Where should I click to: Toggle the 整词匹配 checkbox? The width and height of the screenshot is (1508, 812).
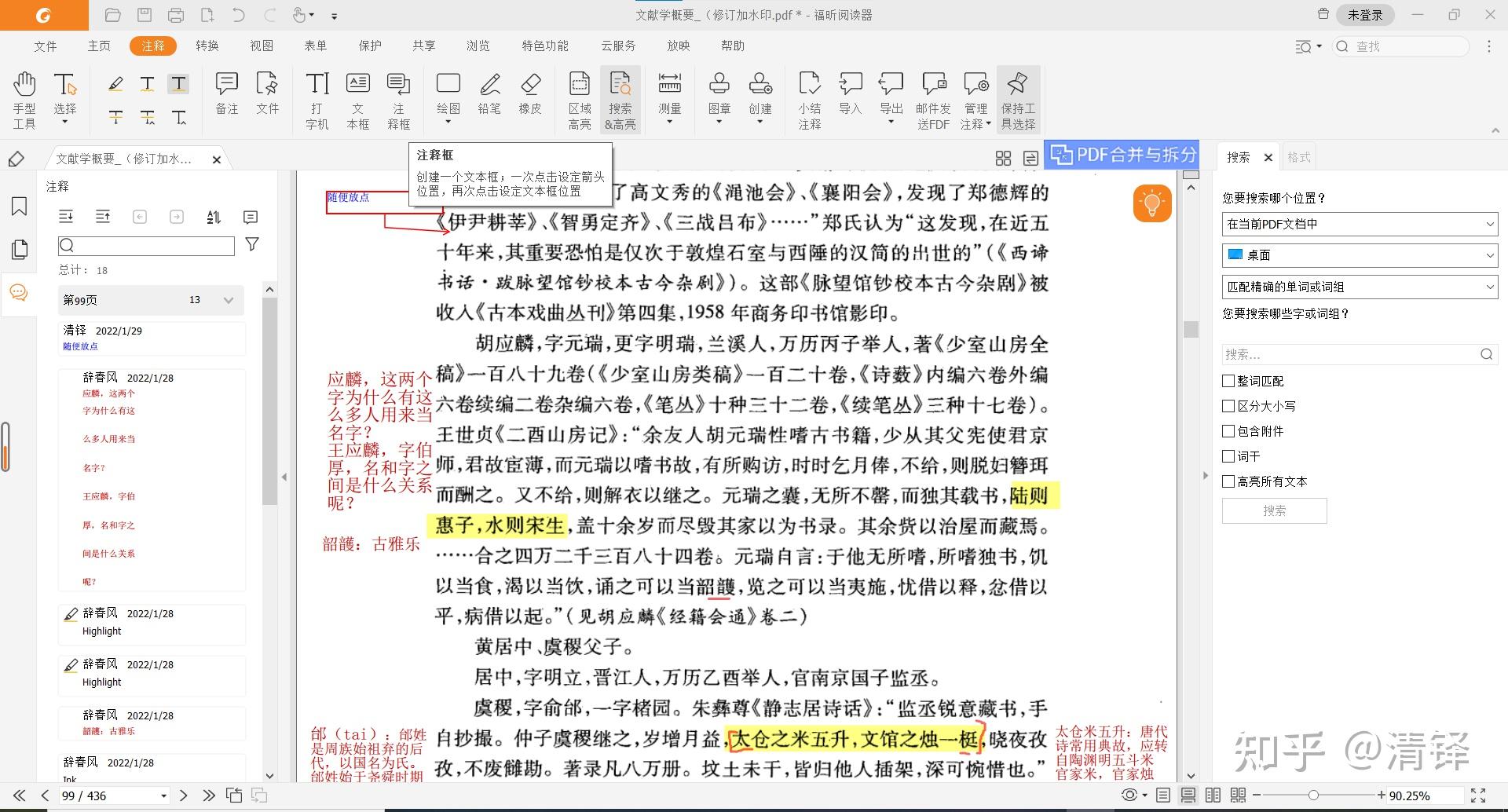tap(1228, 381)
